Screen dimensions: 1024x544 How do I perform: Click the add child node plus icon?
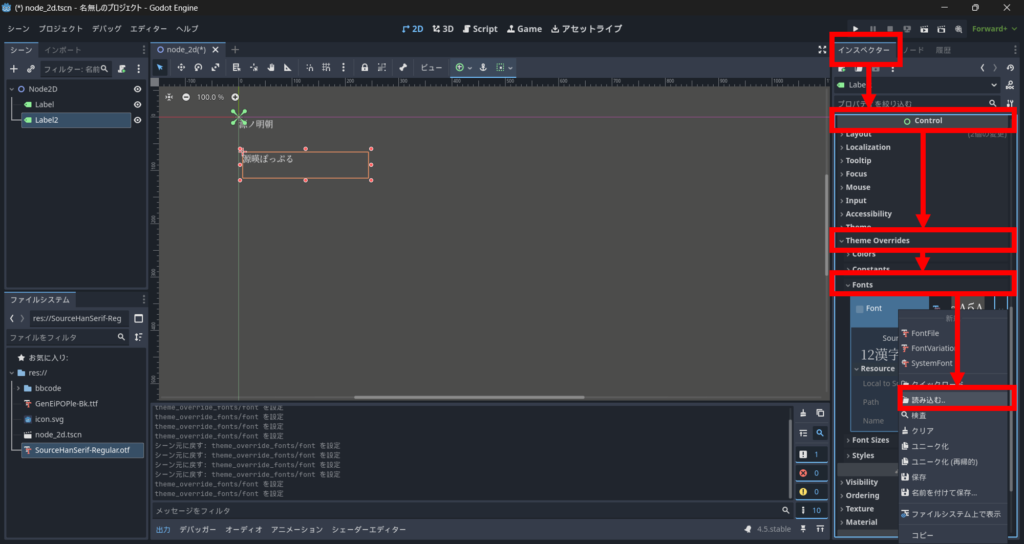[x=14, y=69]
